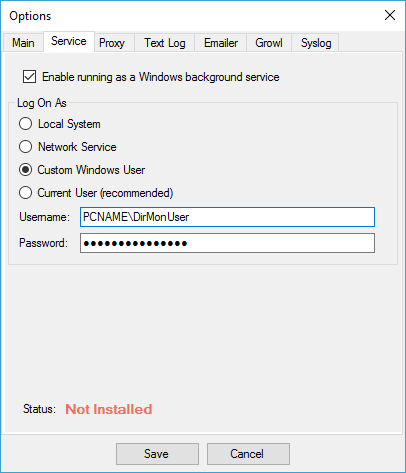Viewport: 406px width, 473px height.
Task: Click the Log On As group label
Action: pos(42,103)
